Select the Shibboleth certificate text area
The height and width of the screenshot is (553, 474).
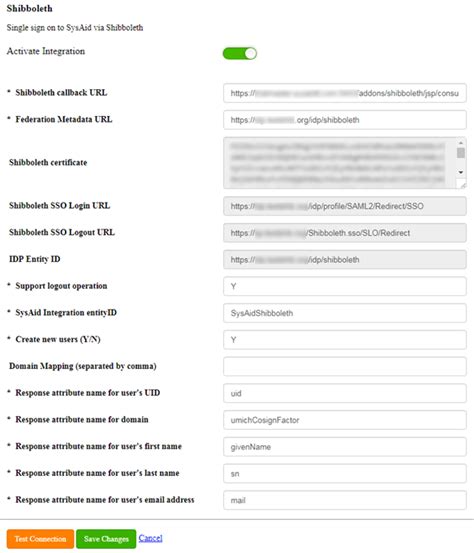(340, 163)
